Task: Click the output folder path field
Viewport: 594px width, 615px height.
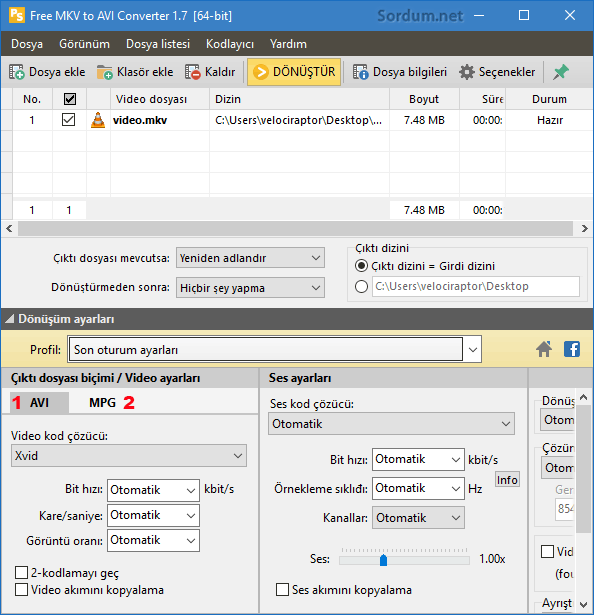Action: click(x=476, y=286)
